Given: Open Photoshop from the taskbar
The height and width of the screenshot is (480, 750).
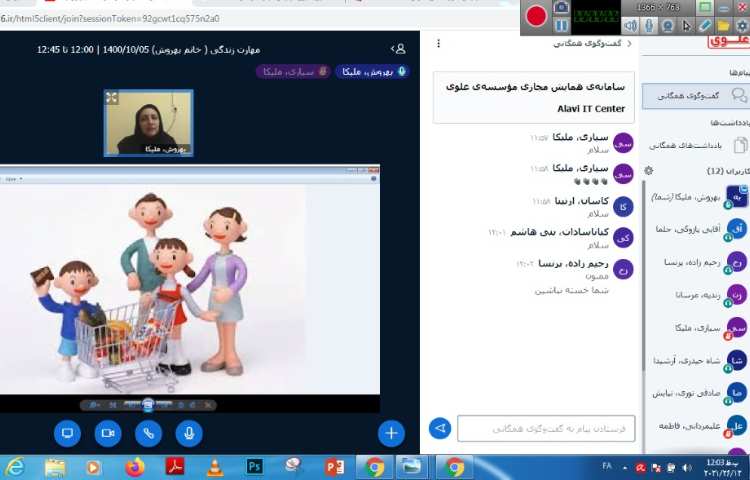Looking at the screenshot, I should [x=254, y=467].
